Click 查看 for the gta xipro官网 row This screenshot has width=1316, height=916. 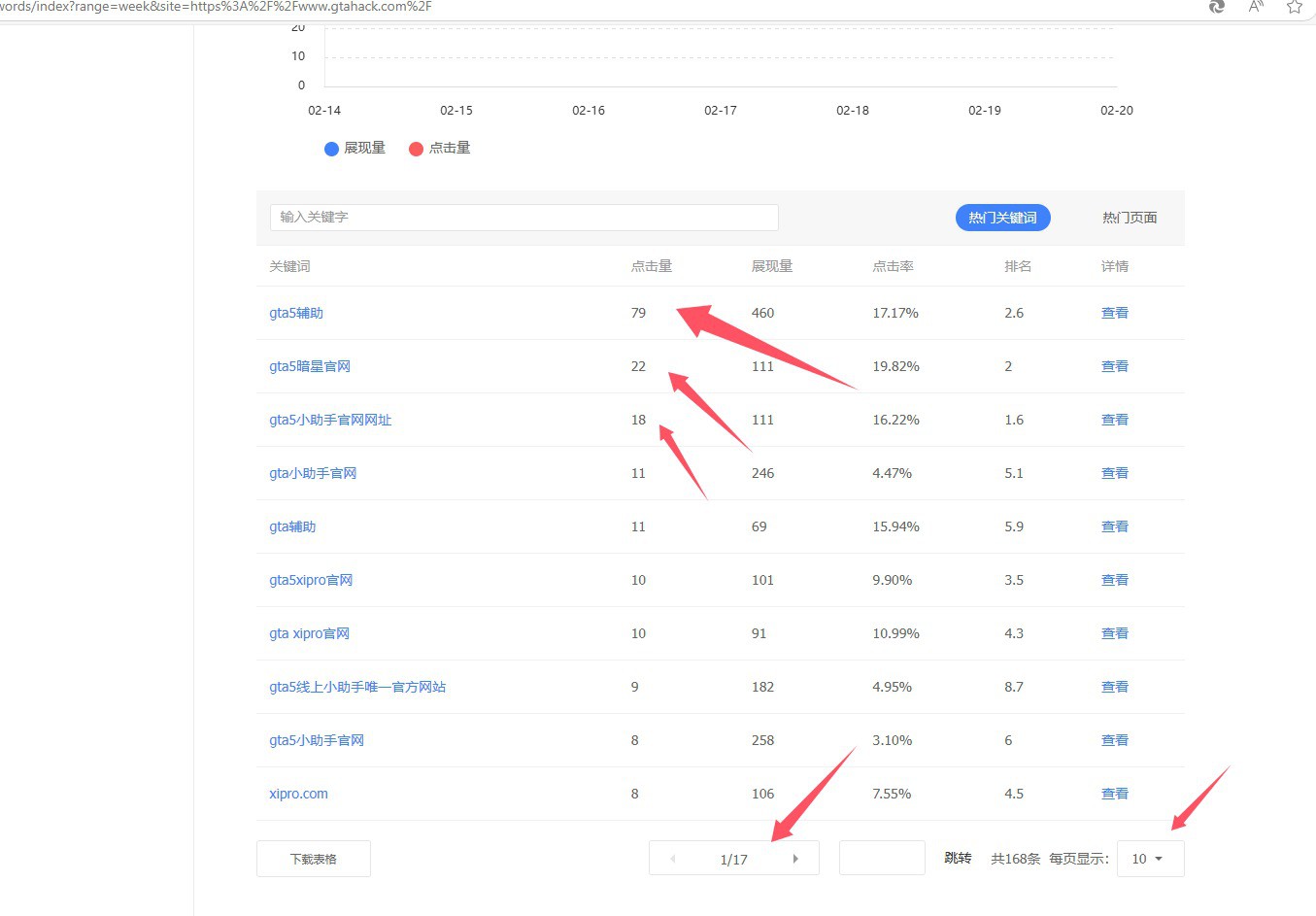click(1115, 633)
